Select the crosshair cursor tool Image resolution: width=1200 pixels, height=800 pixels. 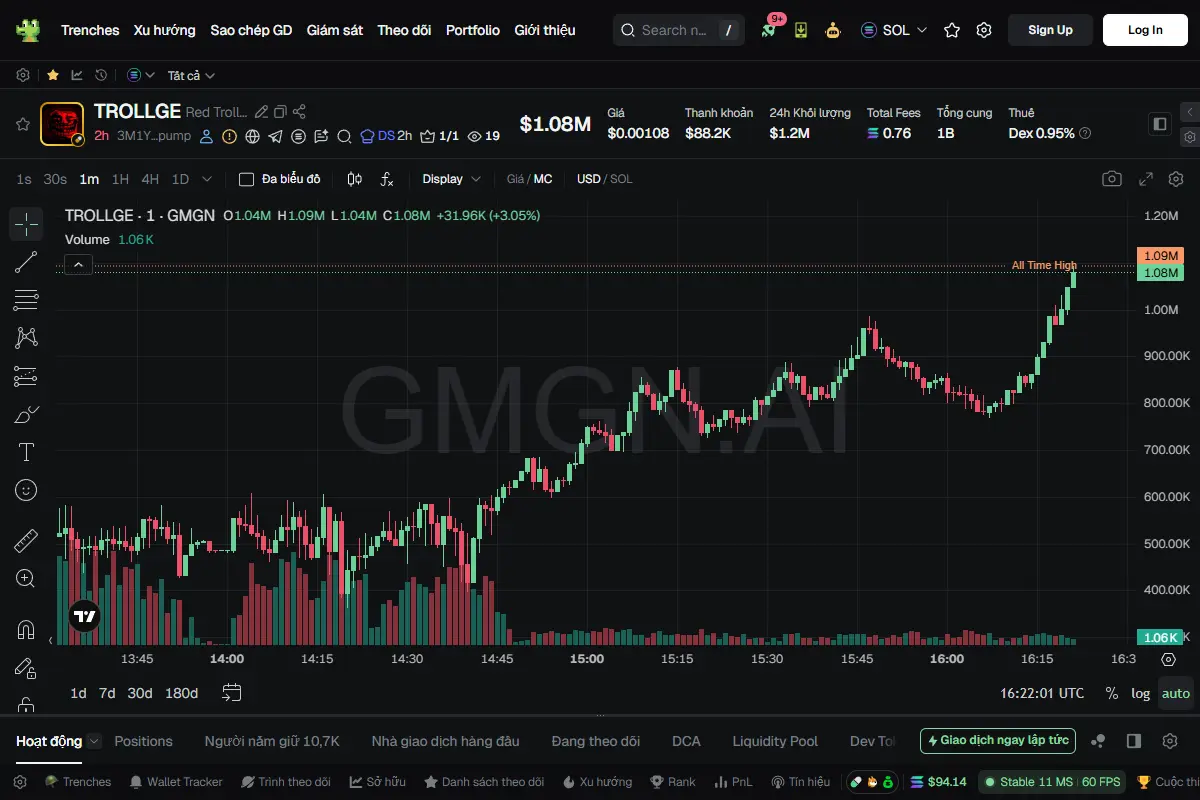[x=26, y=224]
